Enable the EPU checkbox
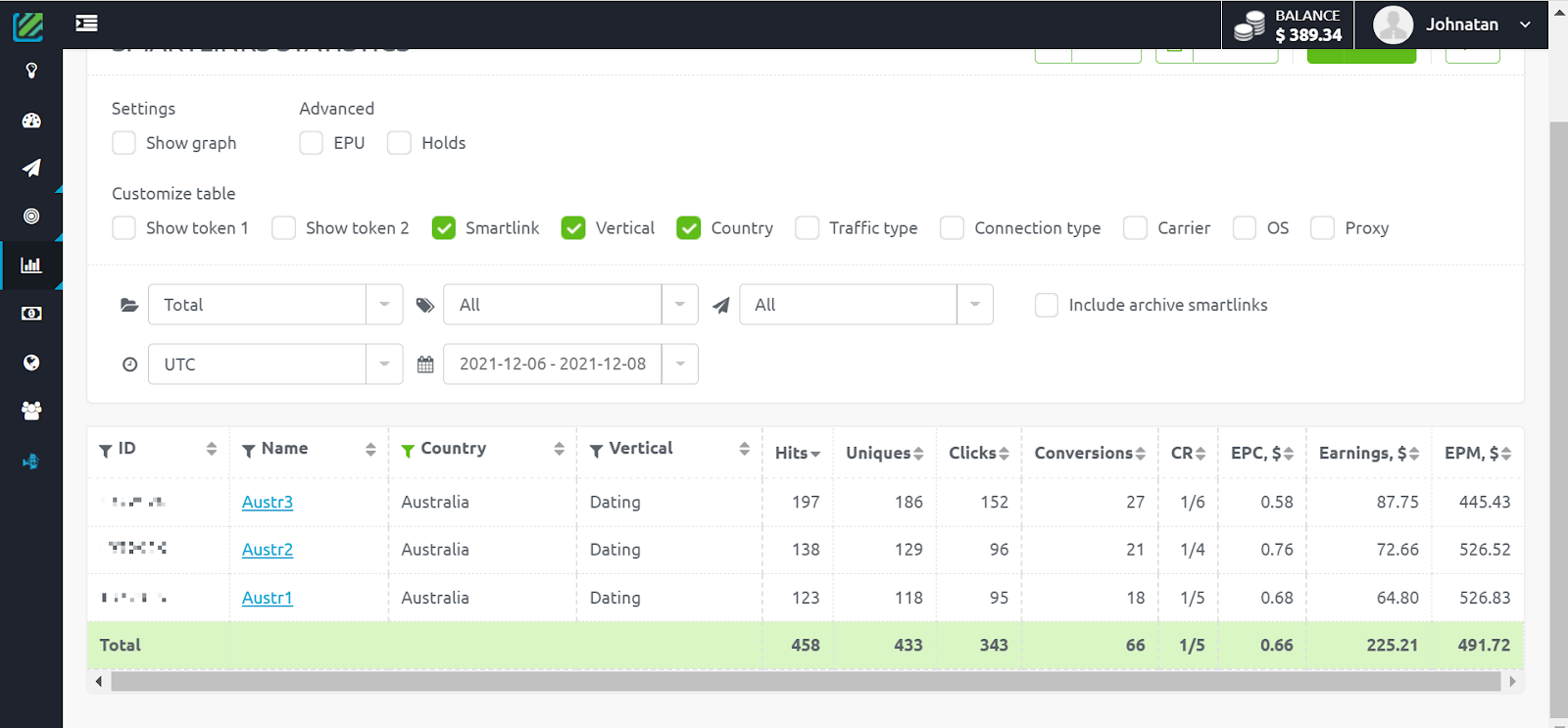The image size is (1568, 728). pos(312,143)
